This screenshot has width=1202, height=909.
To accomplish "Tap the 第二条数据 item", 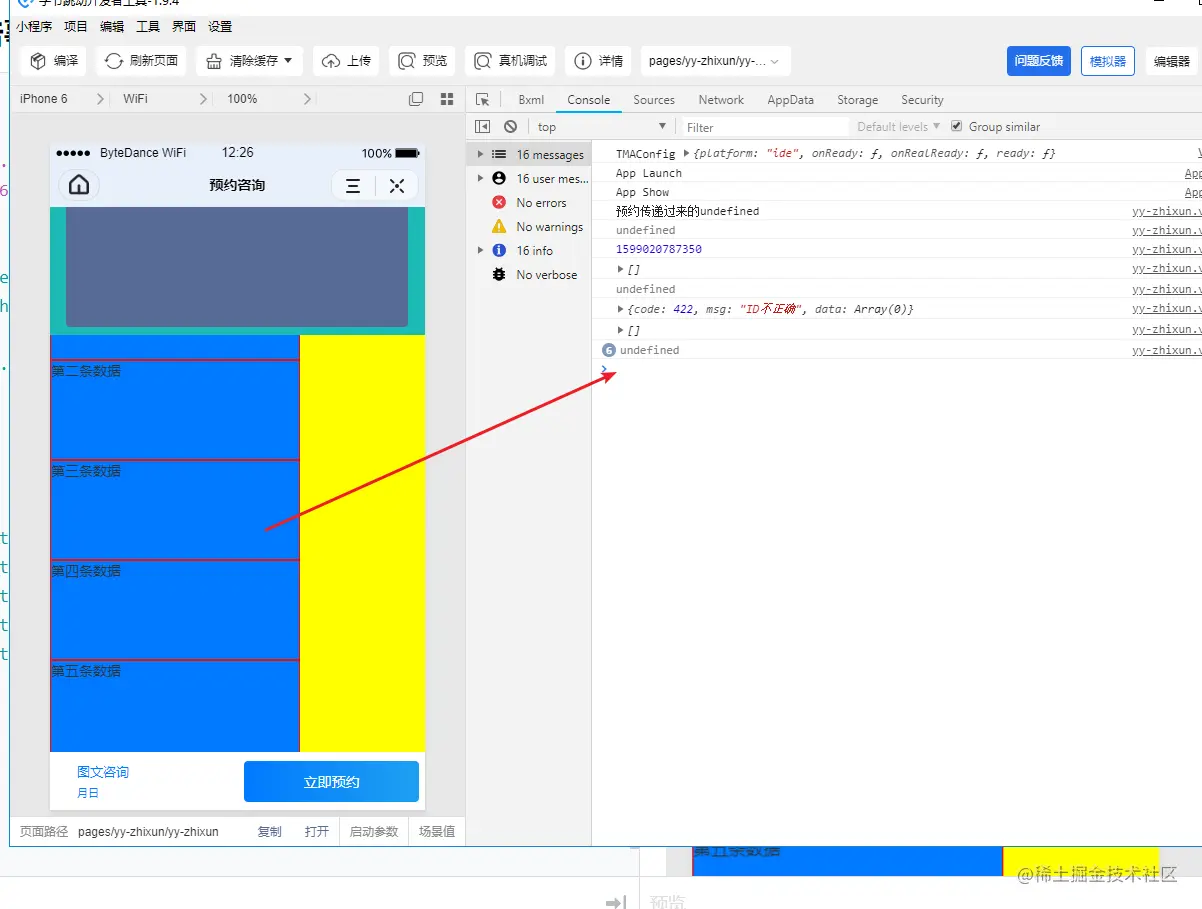I will 175,410.
